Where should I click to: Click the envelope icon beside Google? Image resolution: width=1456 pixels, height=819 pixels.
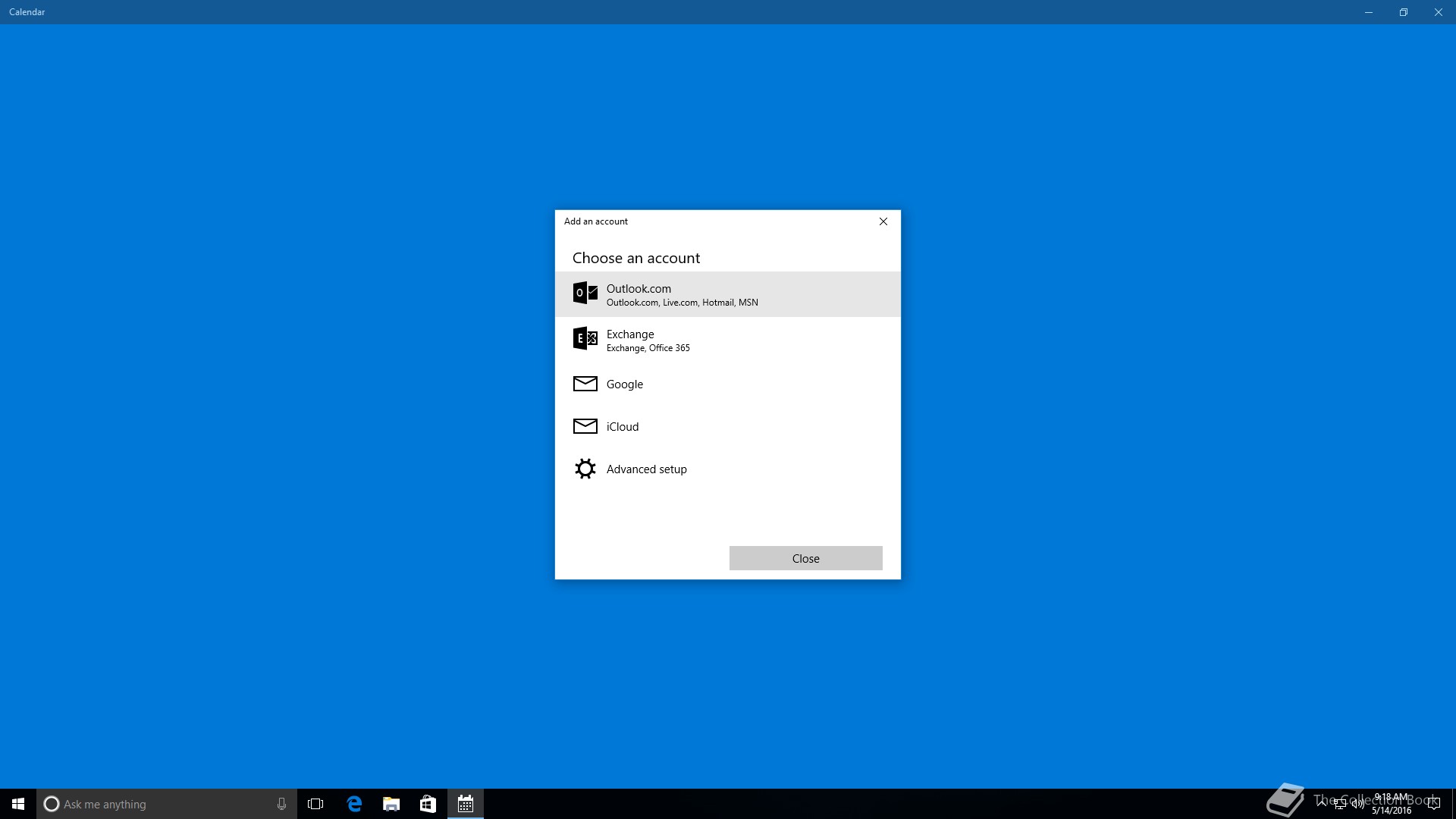585,384
